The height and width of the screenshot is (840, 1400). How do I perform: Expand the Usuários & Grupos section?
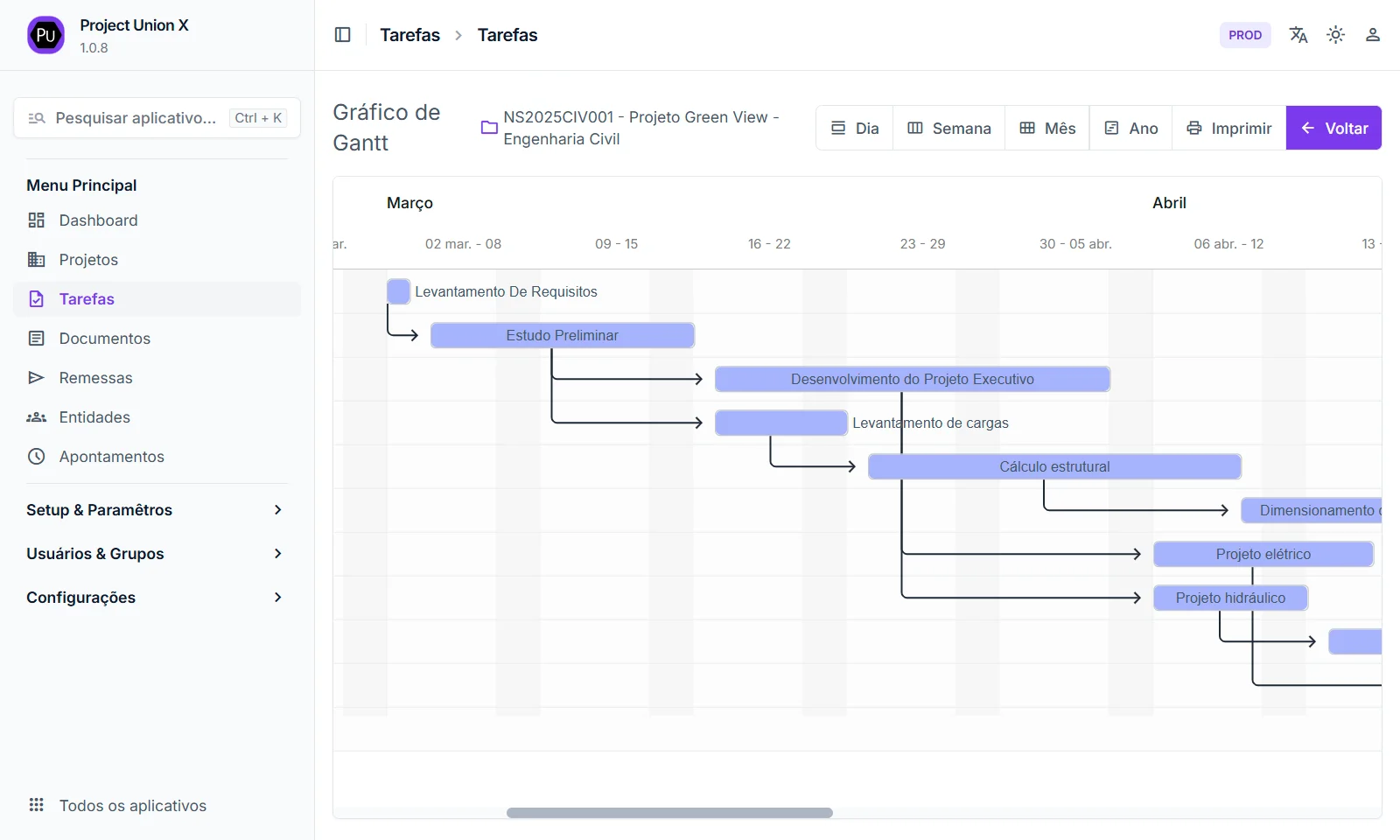coord(156,554)
